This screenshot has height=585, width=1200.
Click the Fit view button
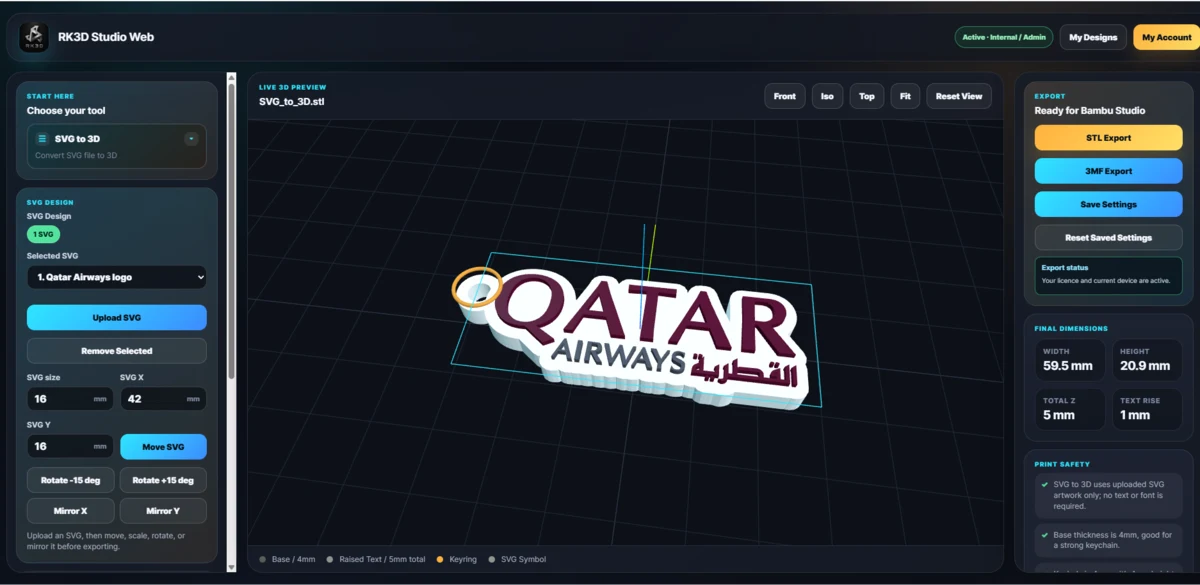click(x=905, y=96)
